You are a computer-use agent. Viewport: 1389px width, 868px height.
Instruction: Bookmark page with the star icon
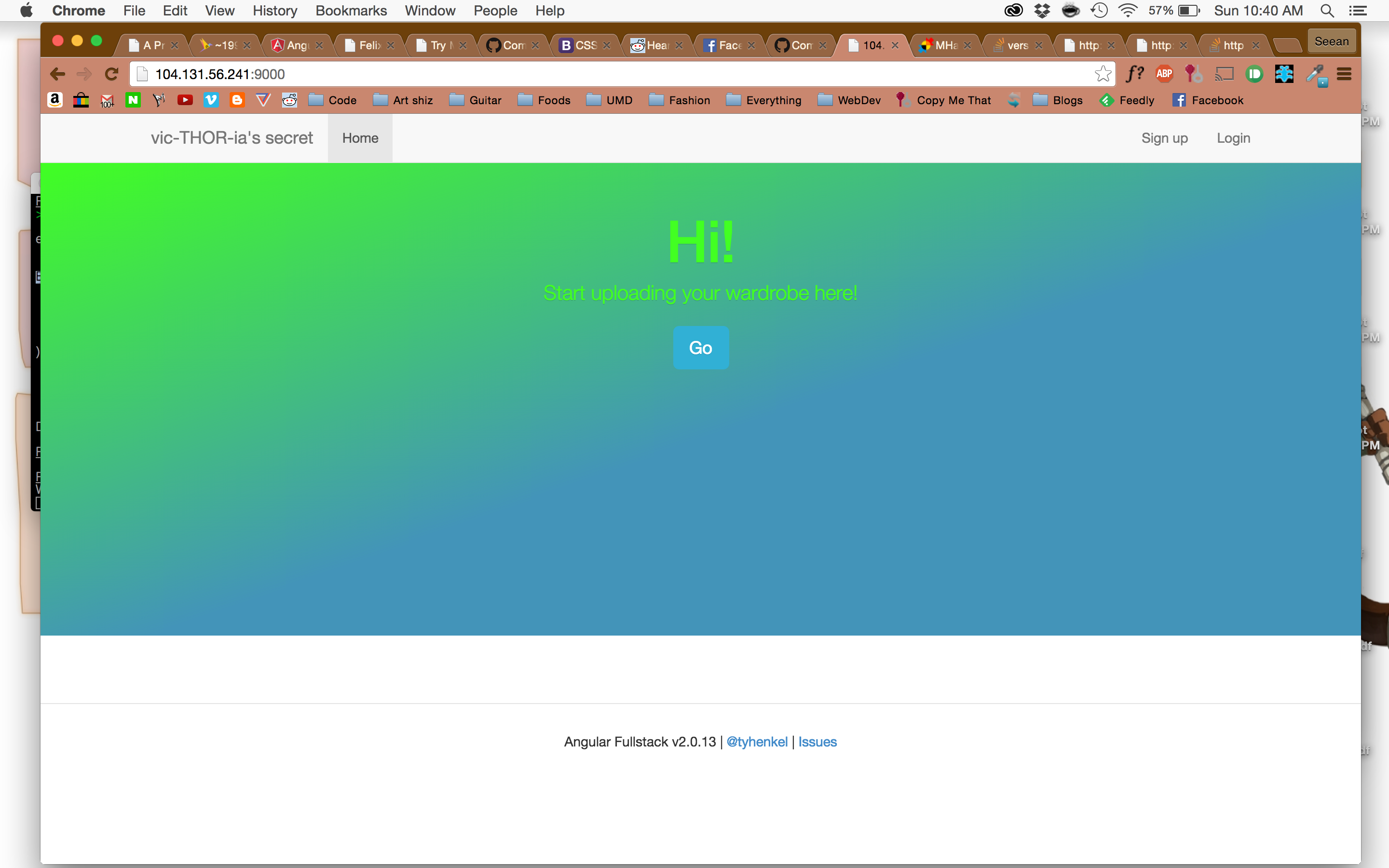coord(1103,74)
